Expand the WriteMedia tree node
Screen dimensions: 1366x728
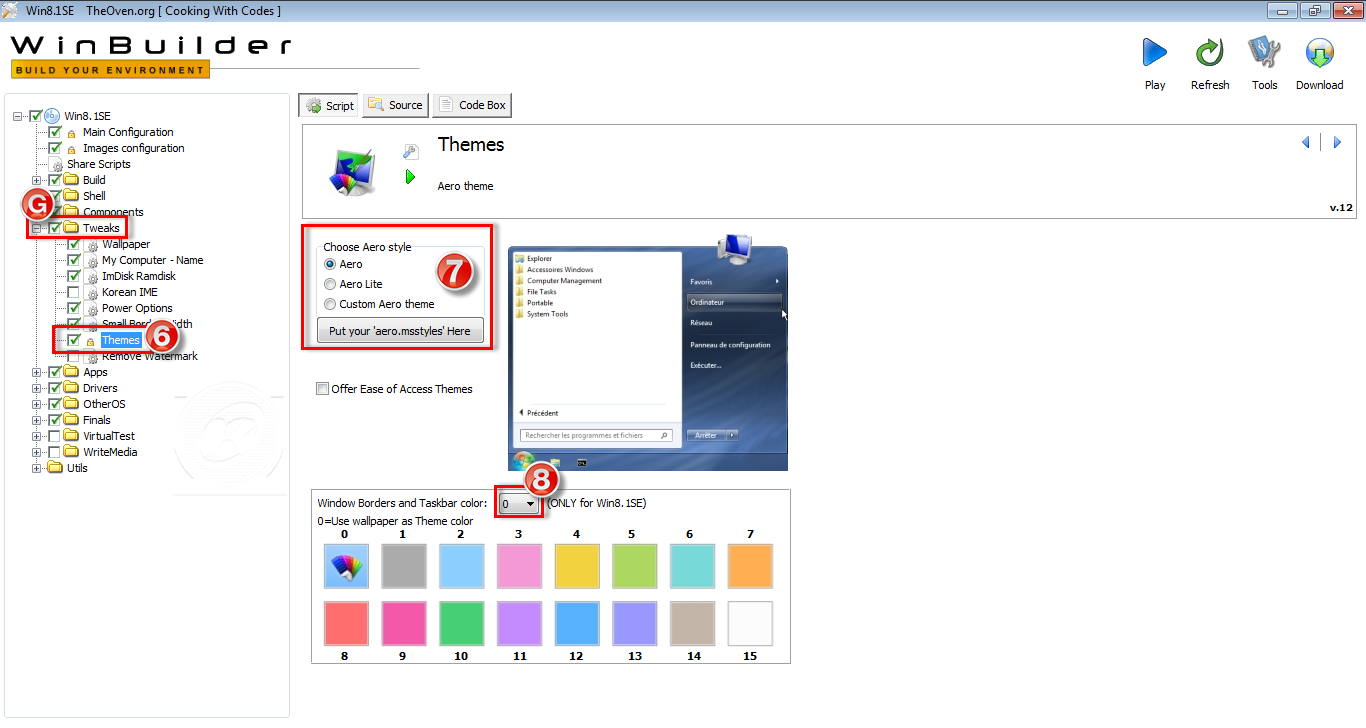(37, 452)
